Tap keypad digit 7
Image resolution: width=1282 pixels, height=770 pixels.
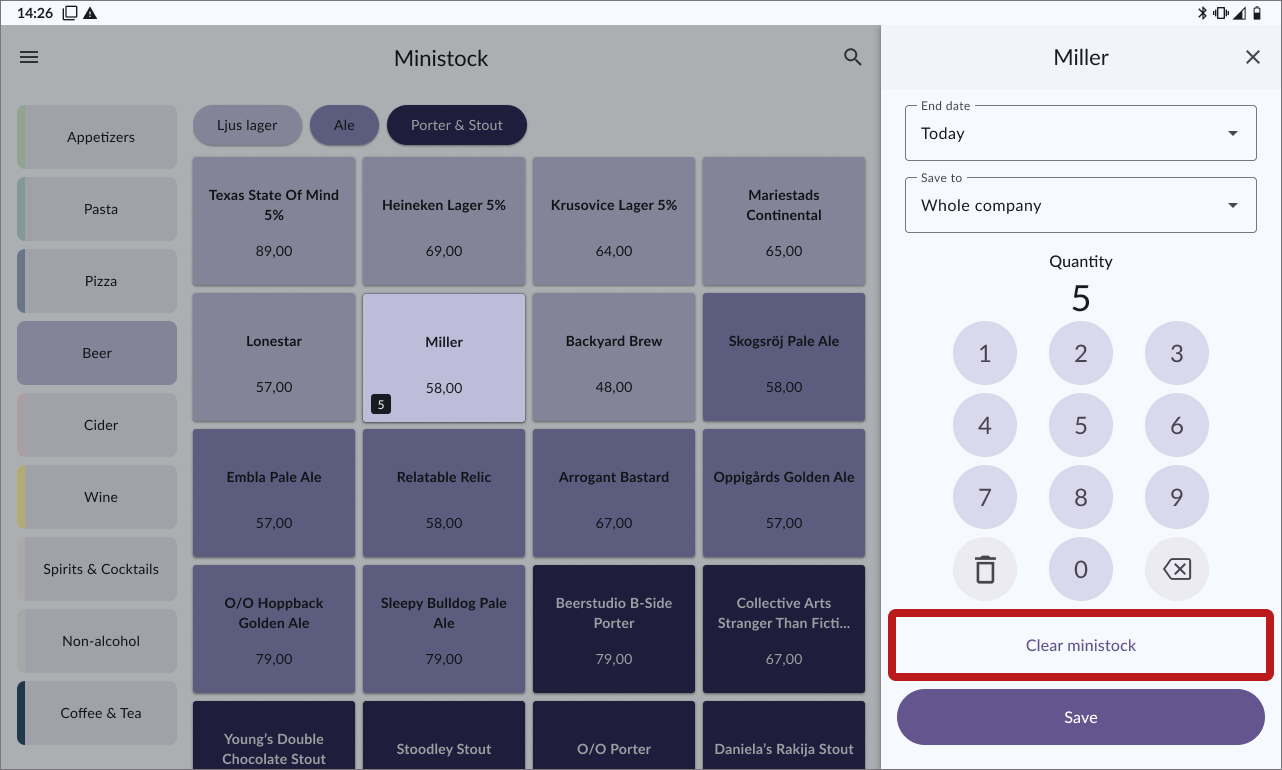coord(985,497)
